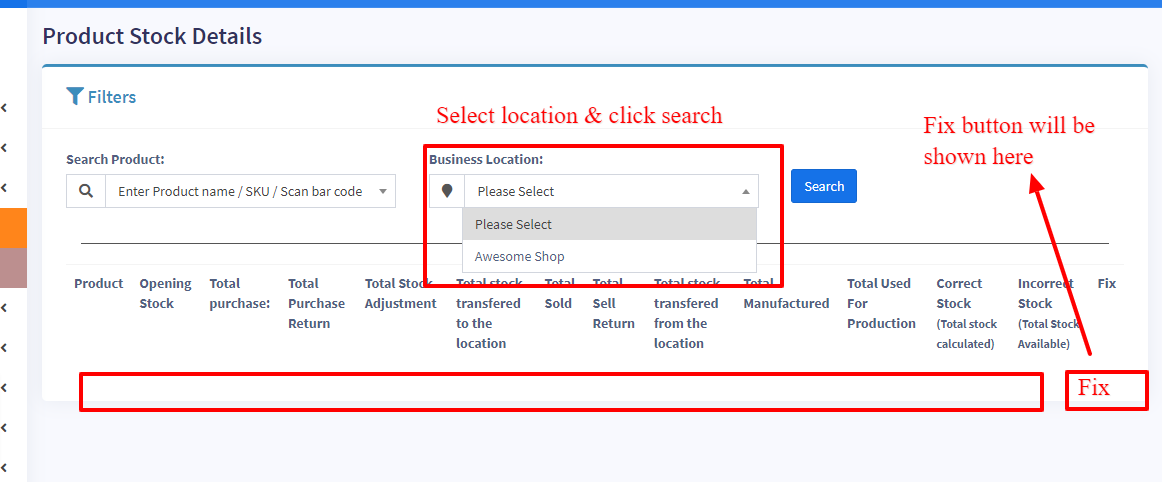
Task: Click the Total Used For Production header
Action: 881,303
